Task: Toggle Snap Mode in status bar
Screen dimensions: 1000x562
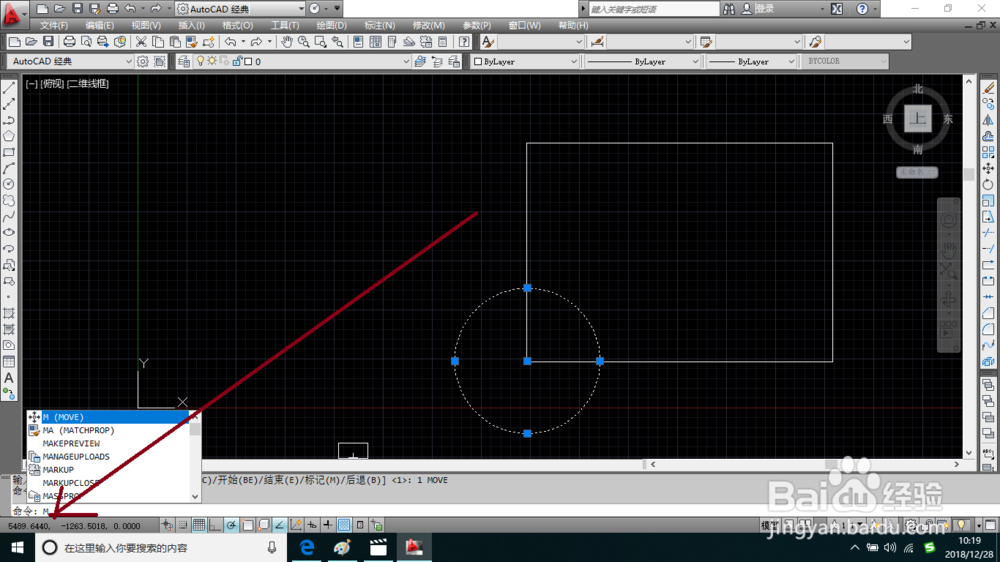Action: click(183, 525)
